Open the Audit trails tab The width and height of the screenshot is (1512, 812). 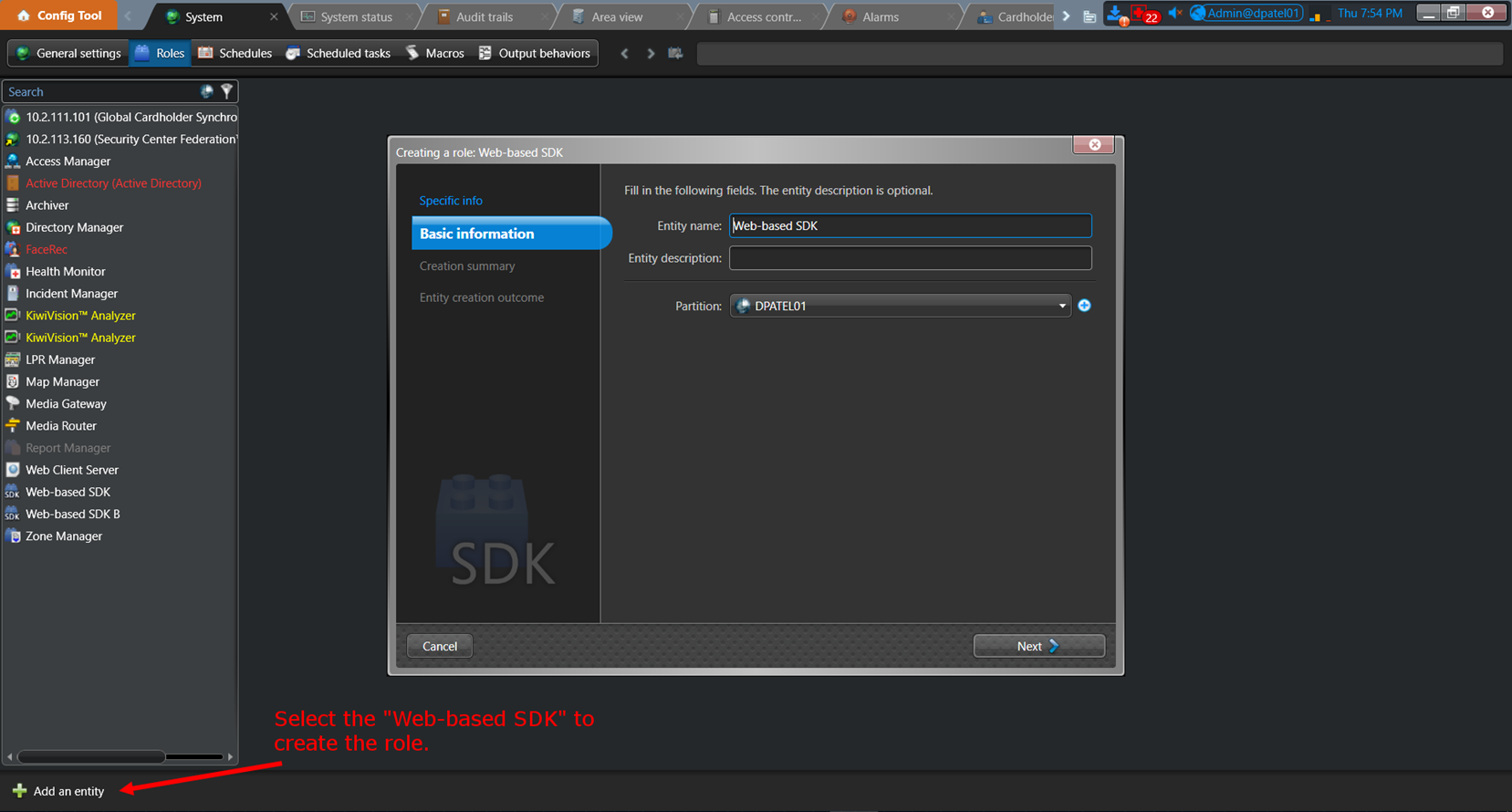(x=485, y=16)
